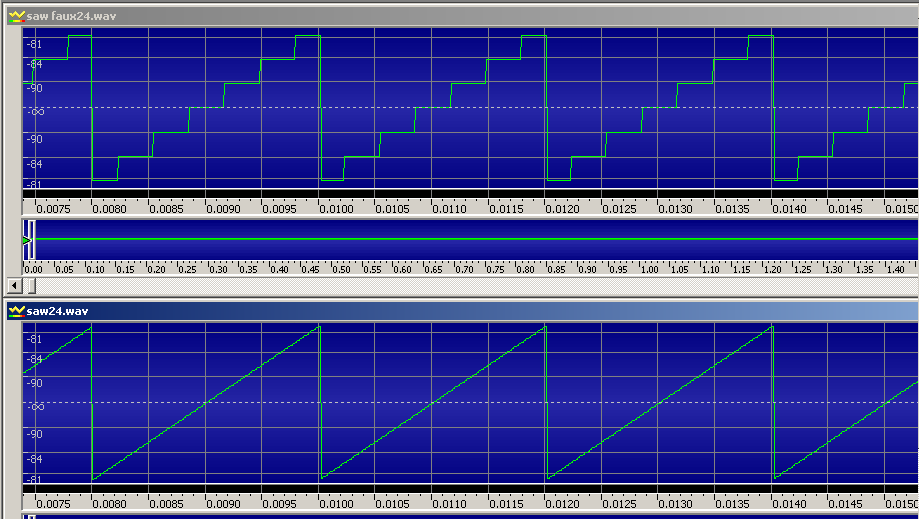Click 0.0090 on saw faux24.wav time ruler
This screenshot has width=919, height=519.
pos(223,209)
